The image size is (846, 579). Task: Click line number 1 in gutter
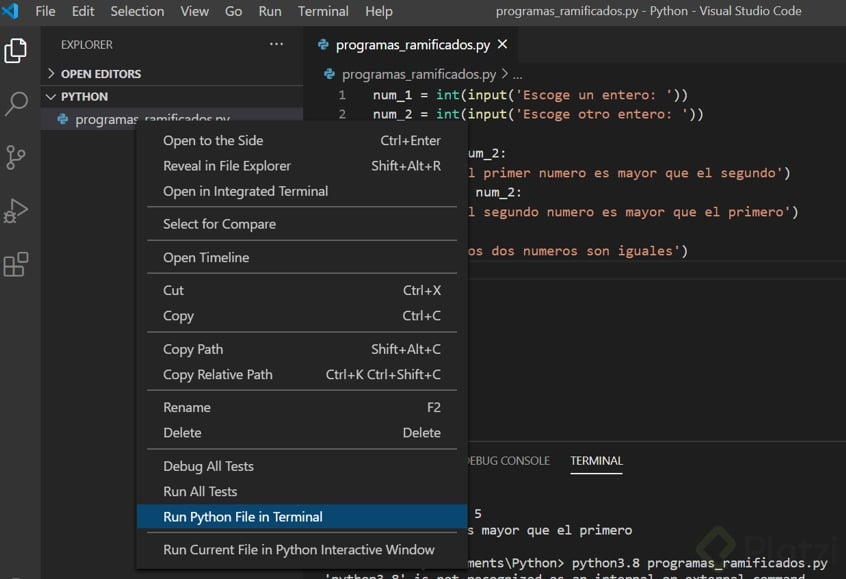(342, 95)
